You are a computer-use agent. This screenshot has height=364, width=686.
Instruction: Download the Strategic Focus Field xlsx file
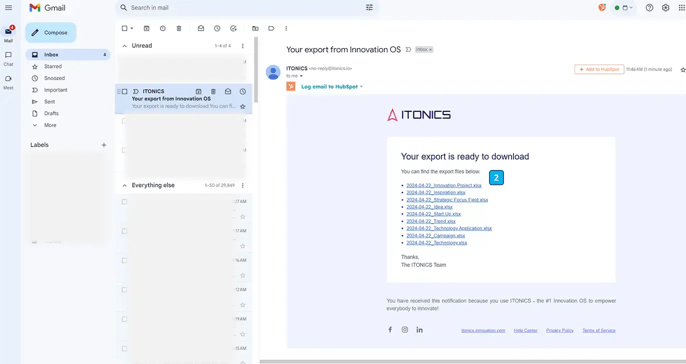click(447, 200)
